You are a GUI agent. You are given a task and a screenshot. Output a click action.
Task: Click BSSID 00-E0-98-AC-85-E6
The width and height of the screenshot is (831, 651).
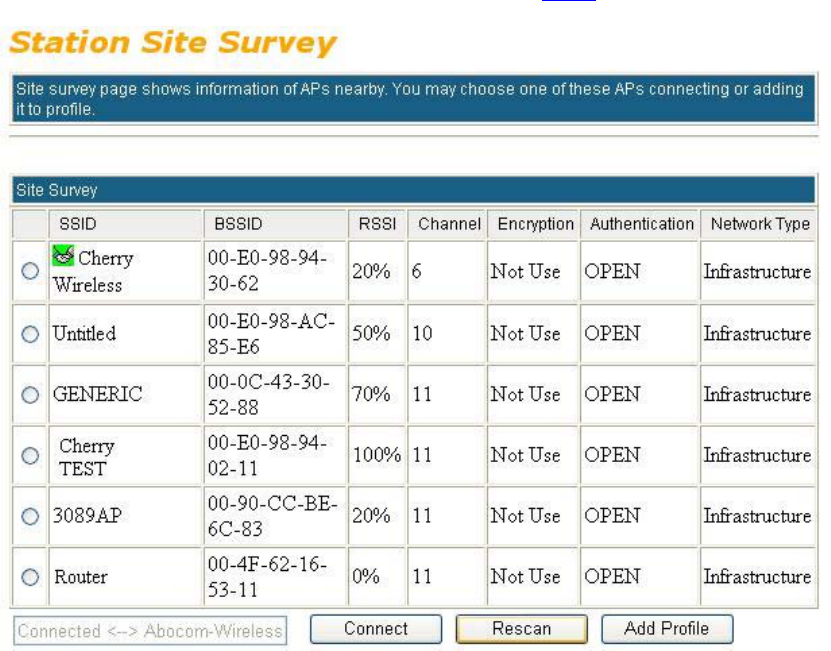coord(271,334)
